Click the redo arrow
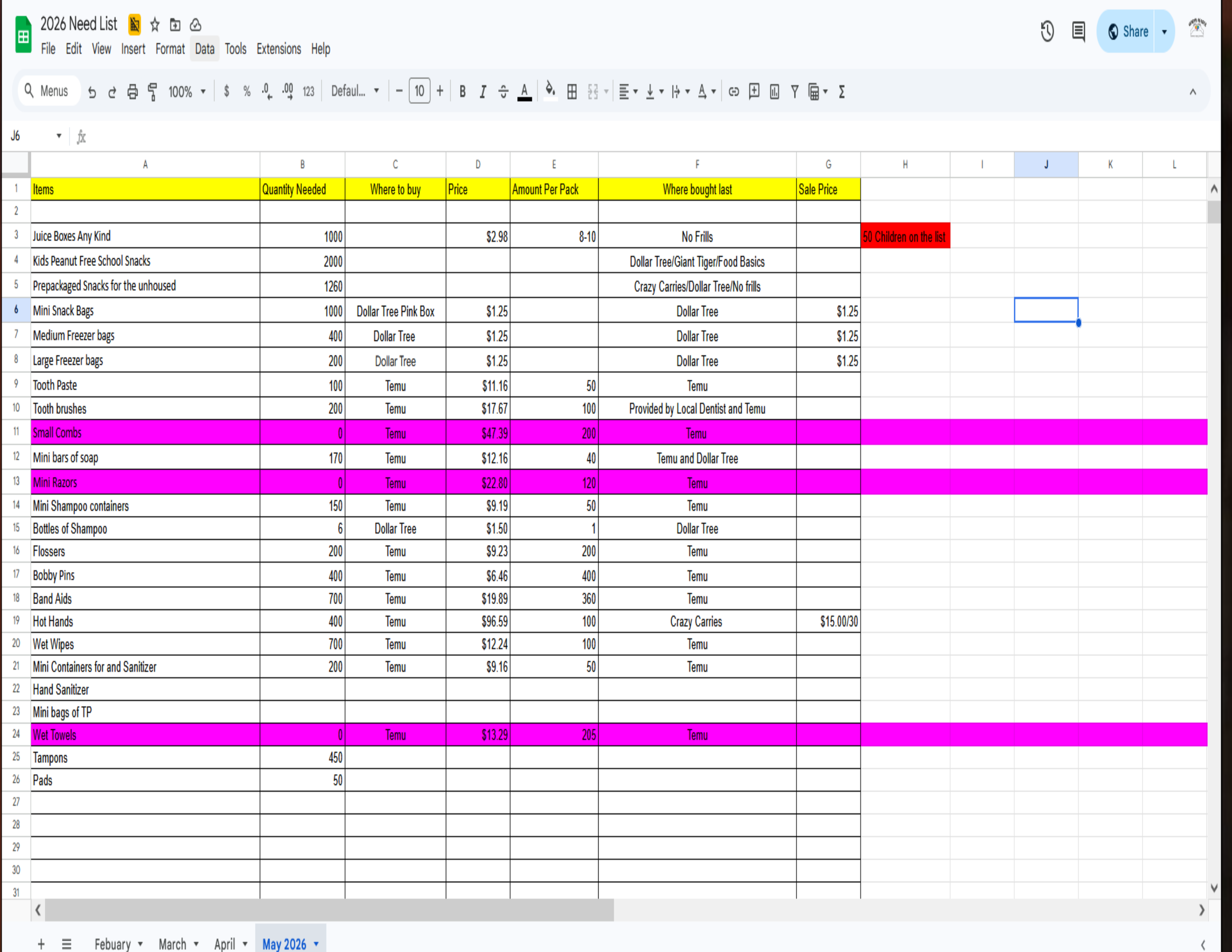1232x952 pixels. [112, 92]
